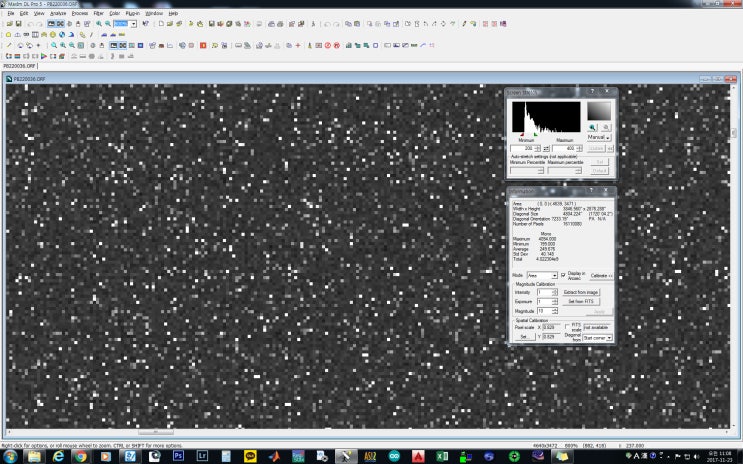Image resolution: width=743 pixels, height=464 pixels.
Task: Click the Pixel scale X field
Action: [551, 328]
